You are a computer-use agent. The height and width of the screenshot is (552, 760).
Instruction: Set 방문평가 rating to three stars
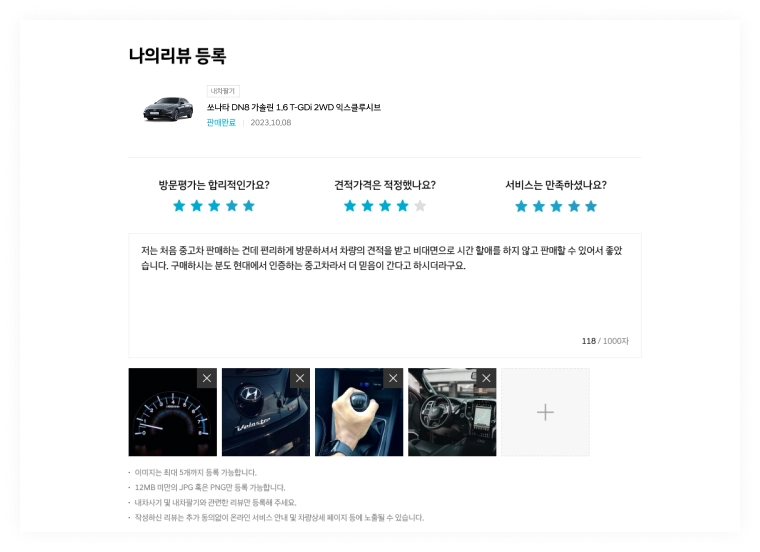214,206
